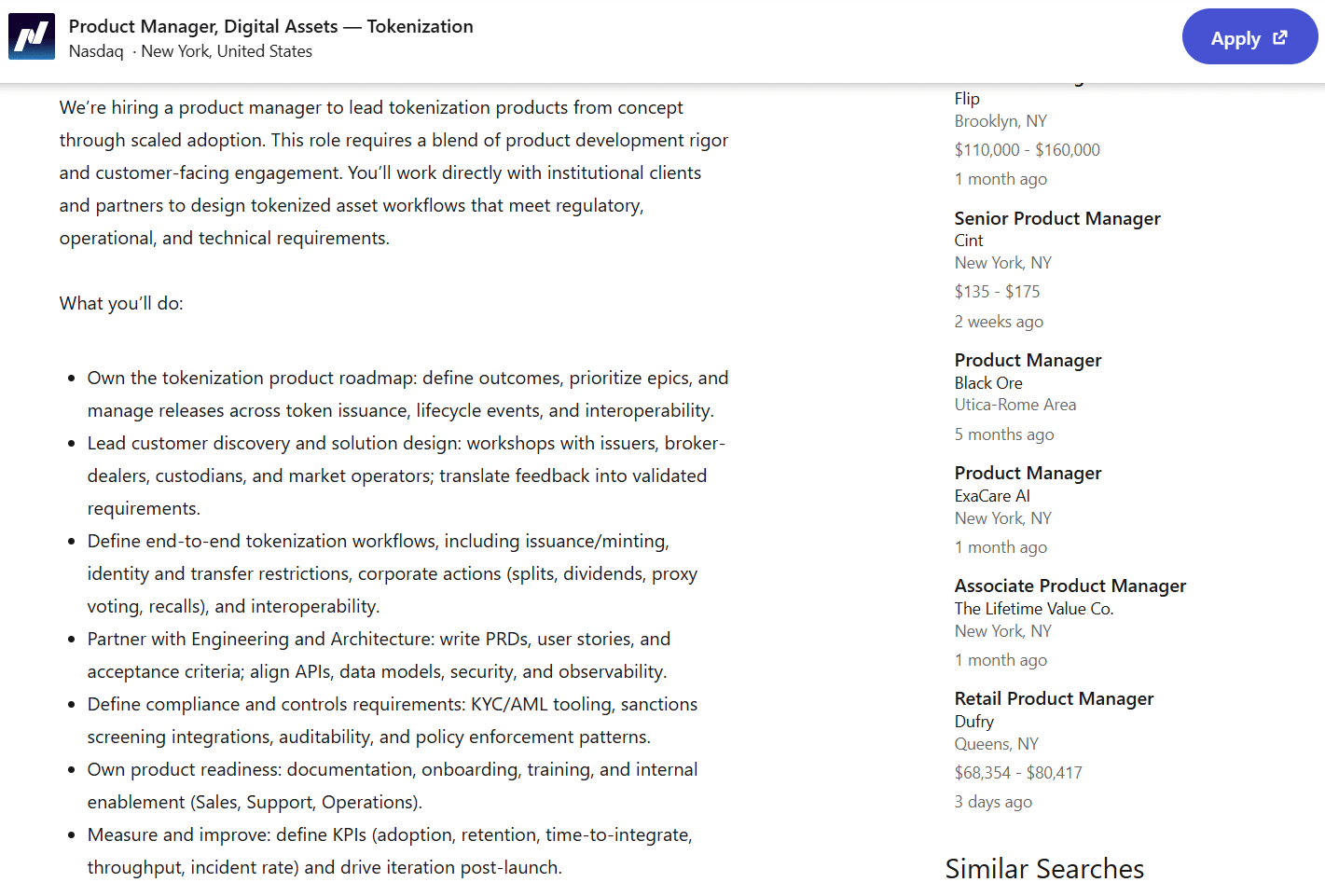
Task: Click the Black Ore company name
Action: click(x=988, y=383)
